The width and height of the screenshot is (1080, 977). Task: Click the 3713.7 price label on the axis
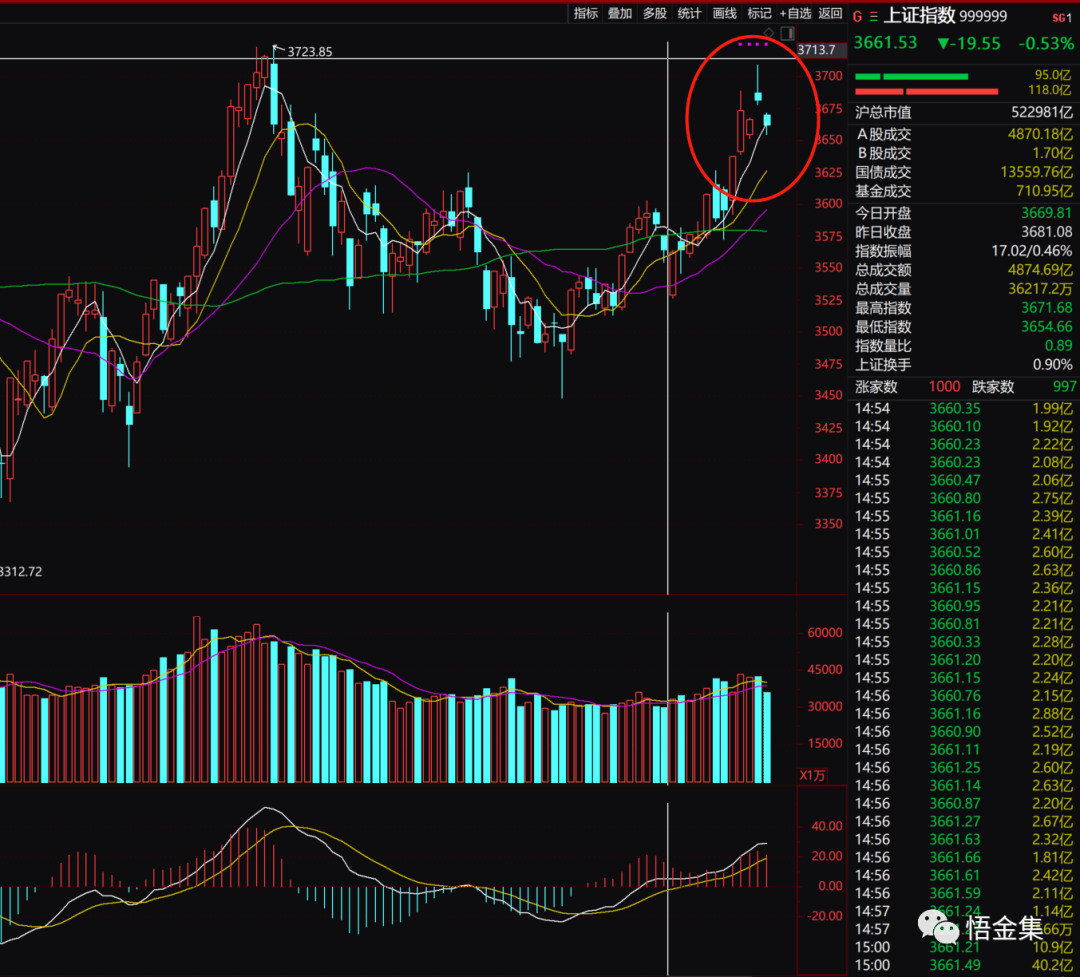[817, 49]
